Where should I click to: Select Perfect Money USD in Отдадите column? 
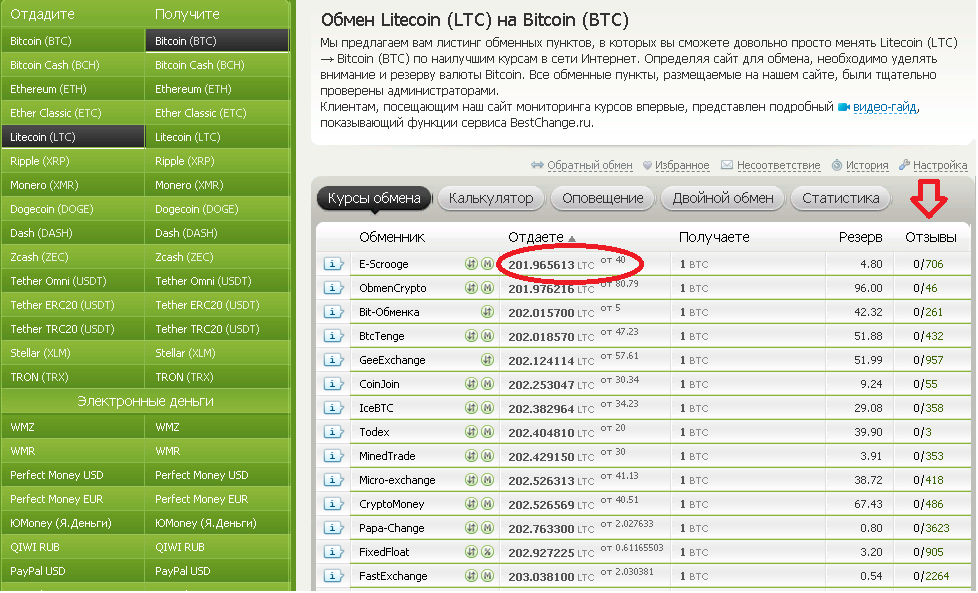pos(73,475)
